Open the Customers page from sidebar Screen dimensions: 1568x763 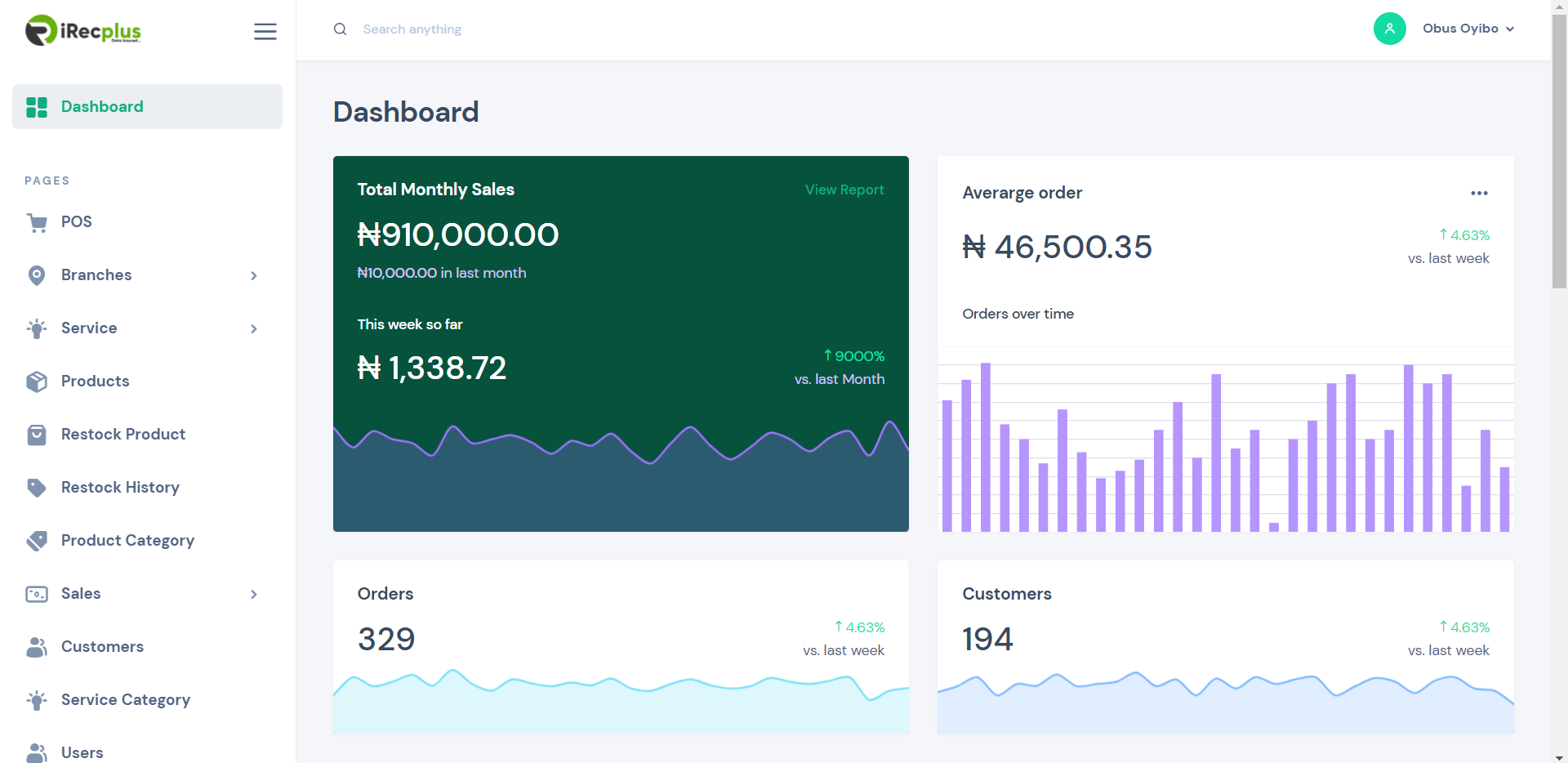[102, 647]
